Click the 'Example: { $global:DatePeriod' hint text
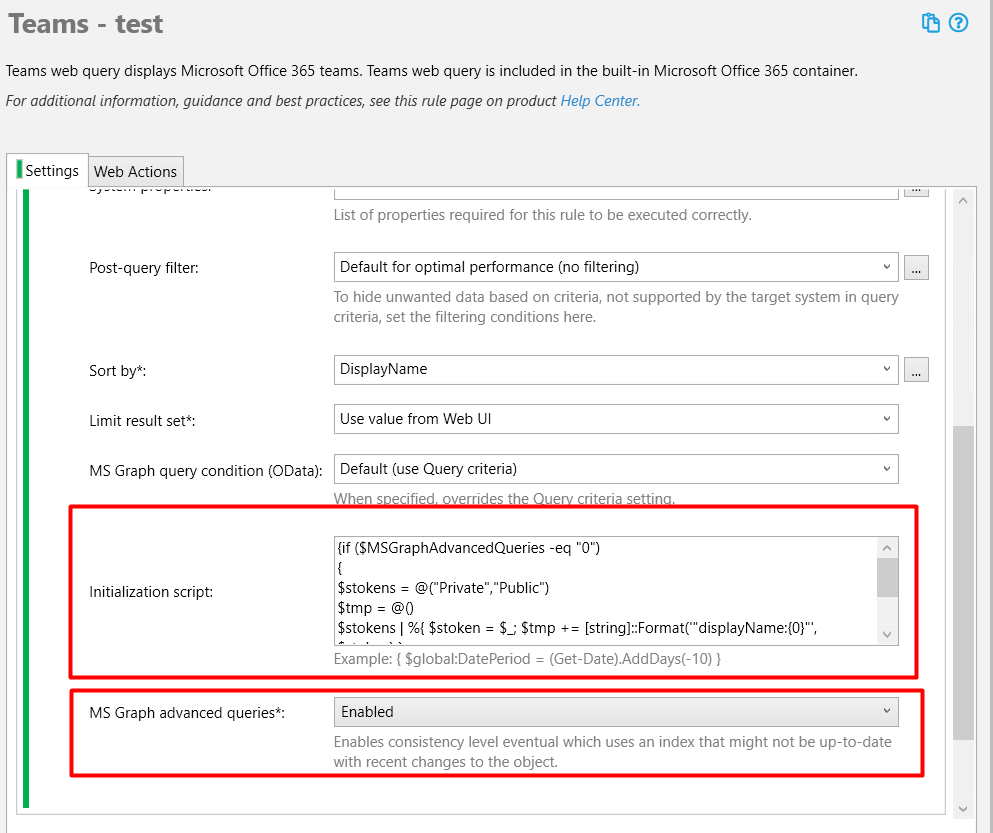 pyautogui.click(x=527, y=659)
